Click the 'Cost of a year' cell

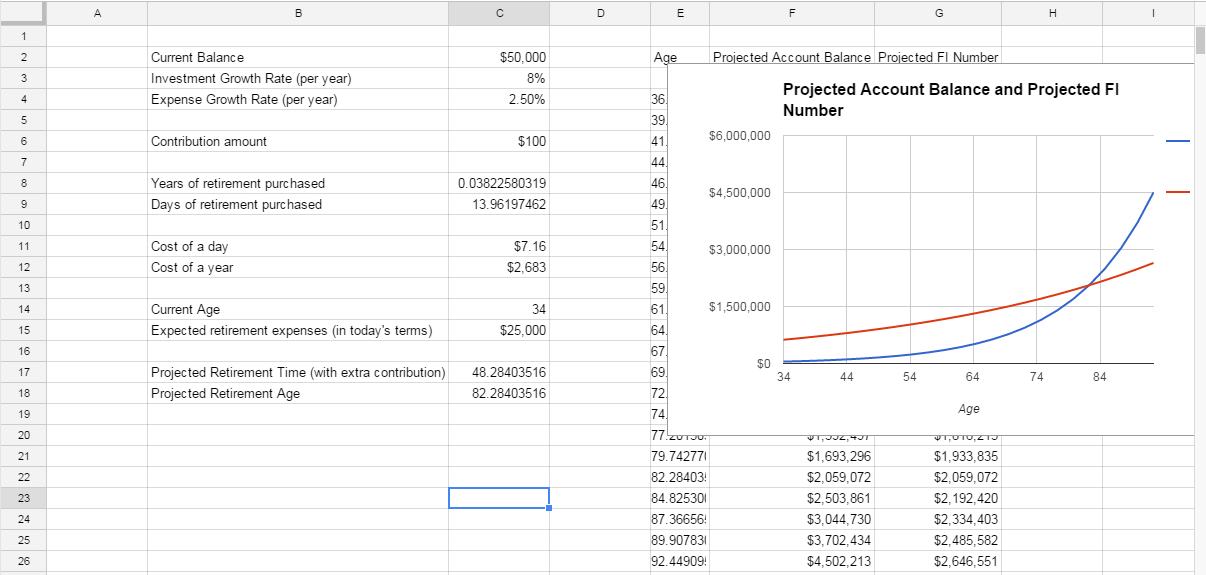(298, 267)
